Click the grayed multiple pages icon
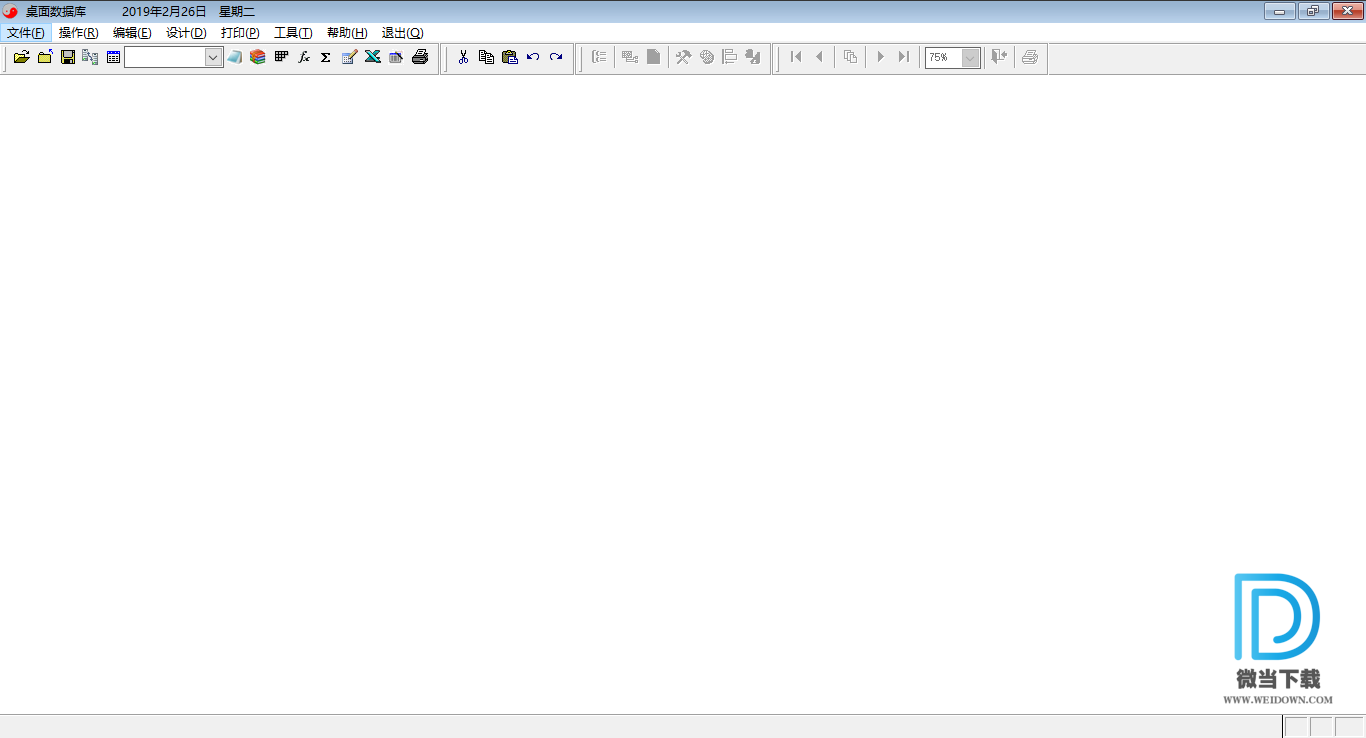1366x738 pixels. pos(850,57)
